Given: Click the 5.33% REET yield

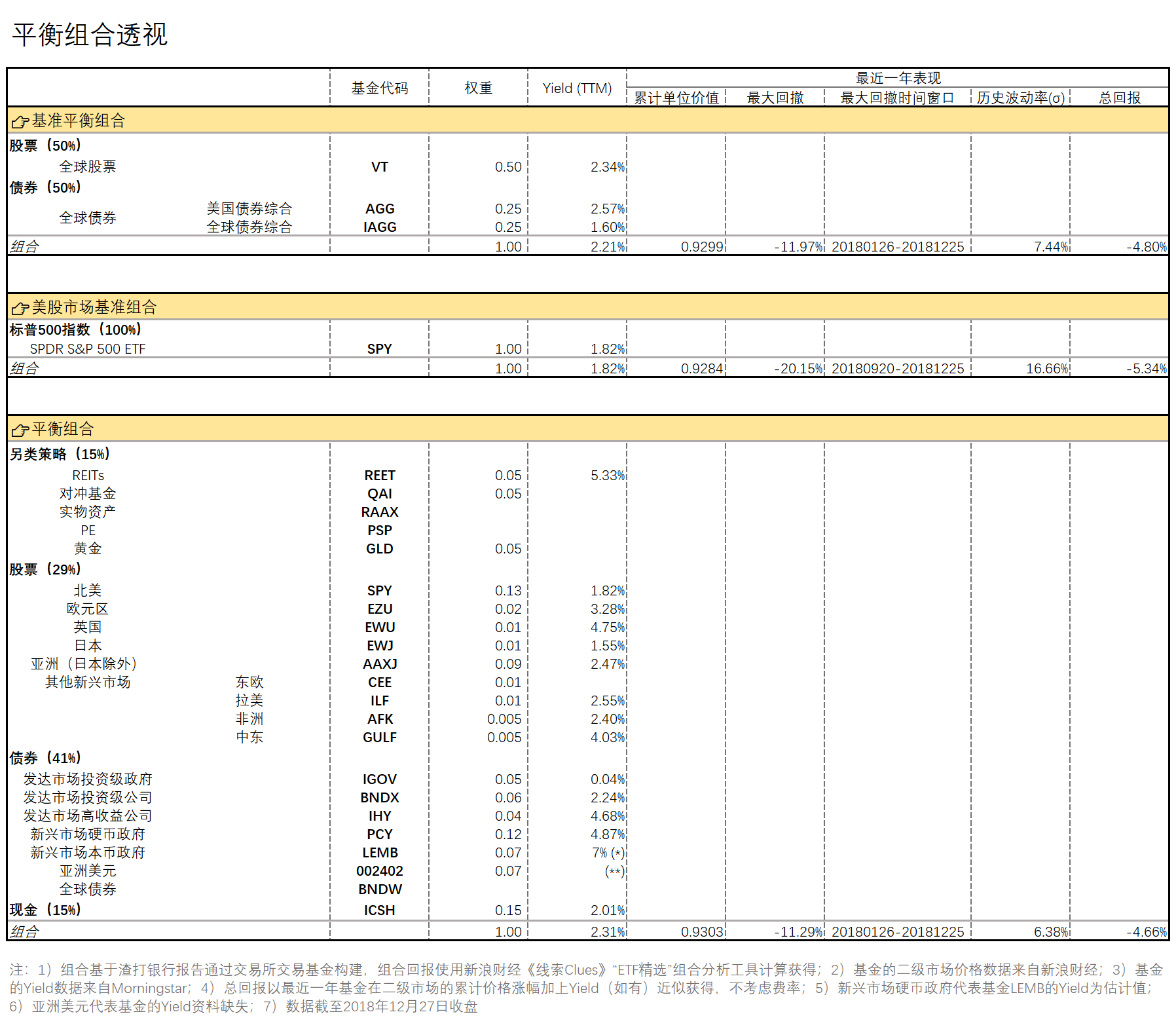Looking at the screenshot, I should pyautogui.click(x=608, y=476).
